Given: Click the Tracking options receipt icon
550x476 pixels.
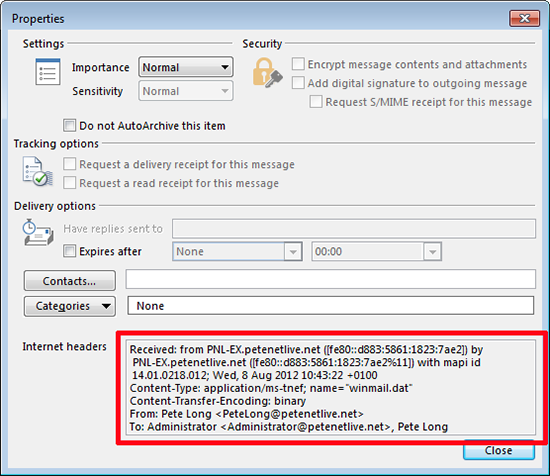Looking at the screenshot, I should pyautogui.click(x=38, y=172).
